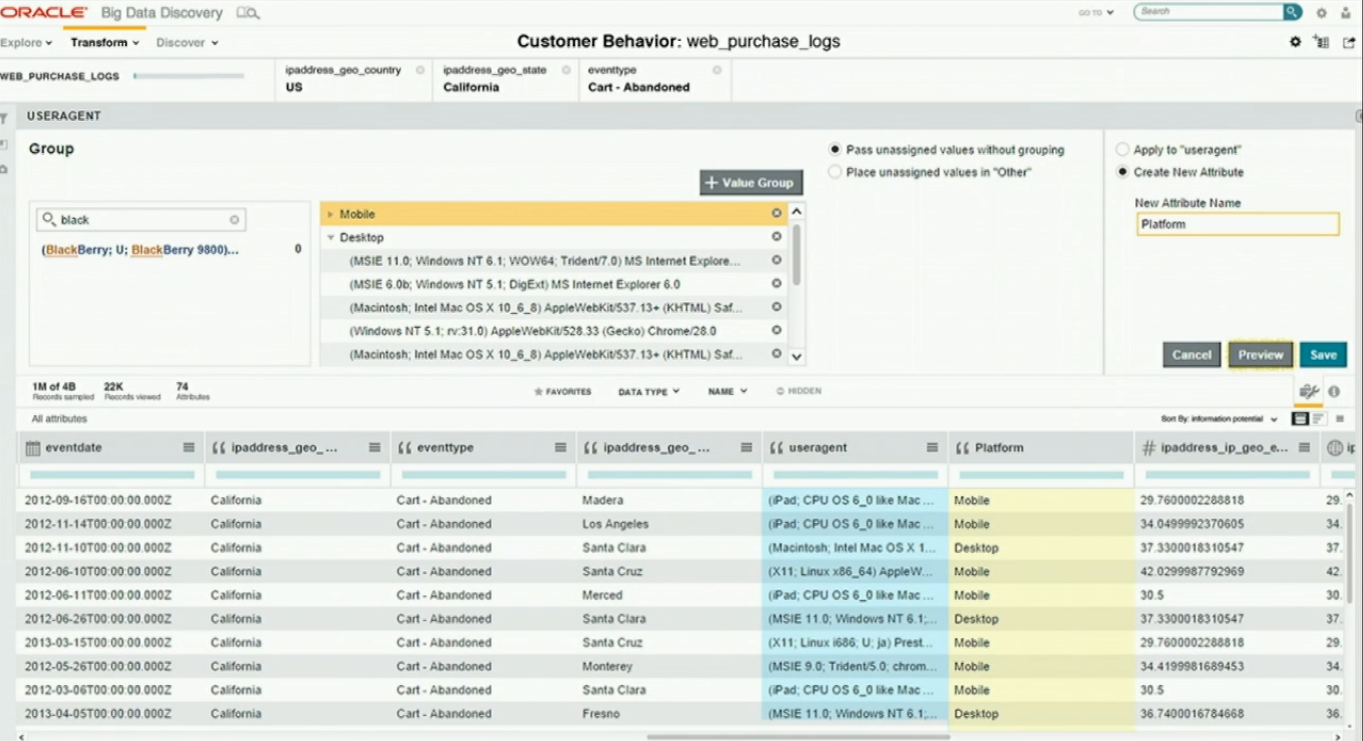This screenshot has height=741, width=1363.
Task: Click the value search field containing black
Action: pos(141,220)
